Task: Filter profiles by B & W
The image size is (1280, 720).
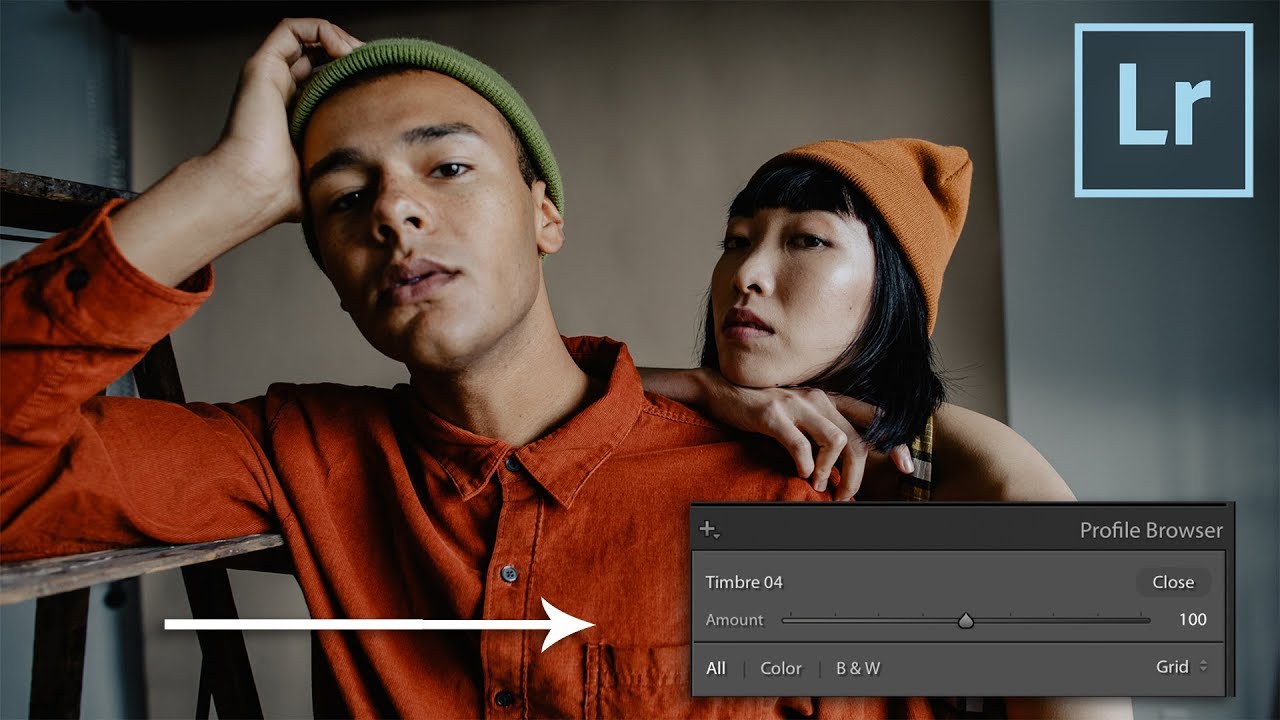Action: point(858,668)
